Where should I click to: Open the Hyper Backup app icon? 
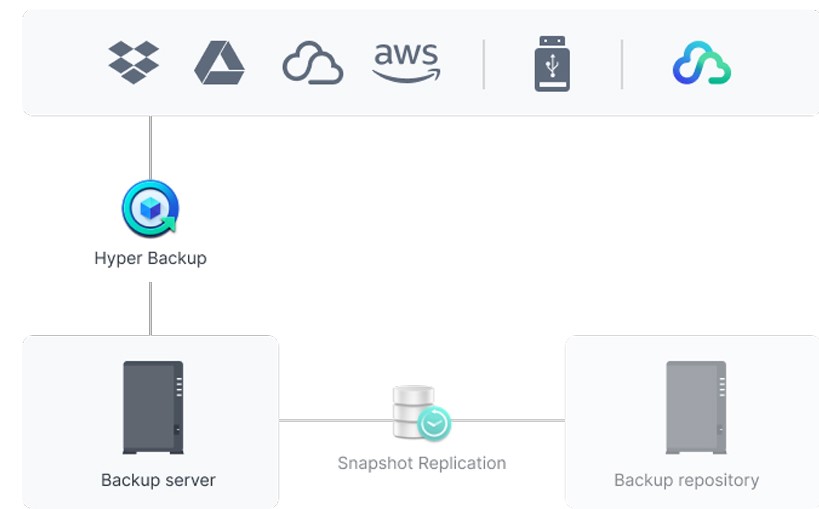[x=150, y=209]
